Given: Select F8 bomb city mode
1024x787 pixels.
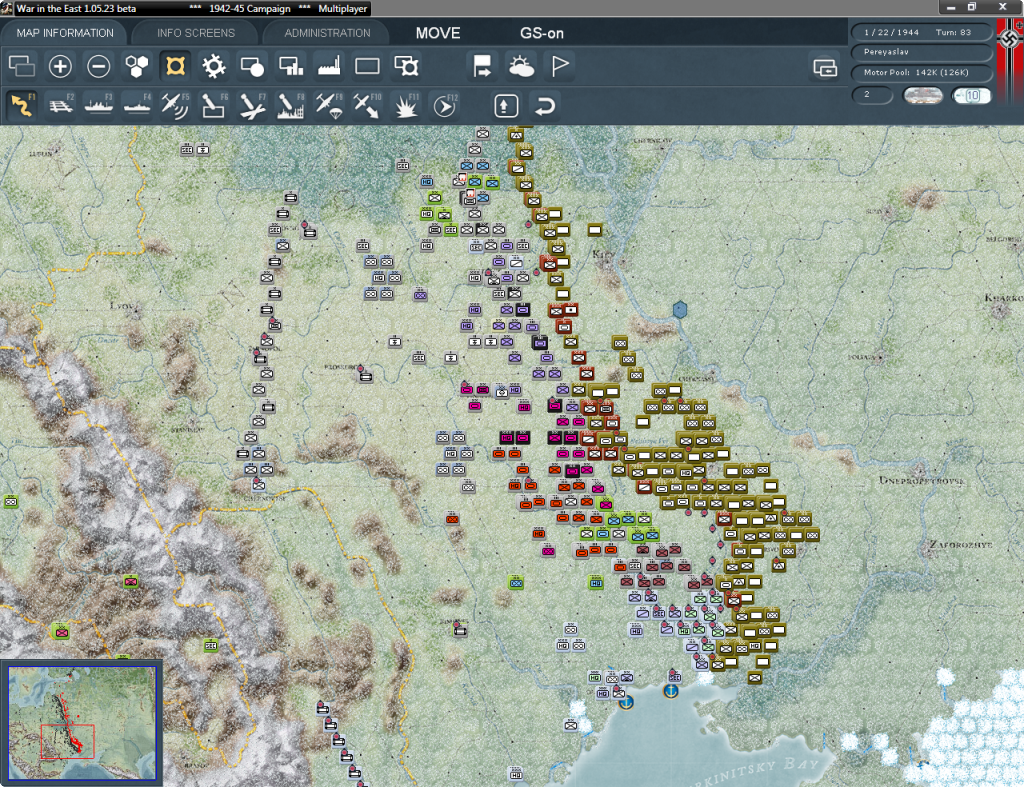Looking at the screenshot, I should tap(291, 105).
